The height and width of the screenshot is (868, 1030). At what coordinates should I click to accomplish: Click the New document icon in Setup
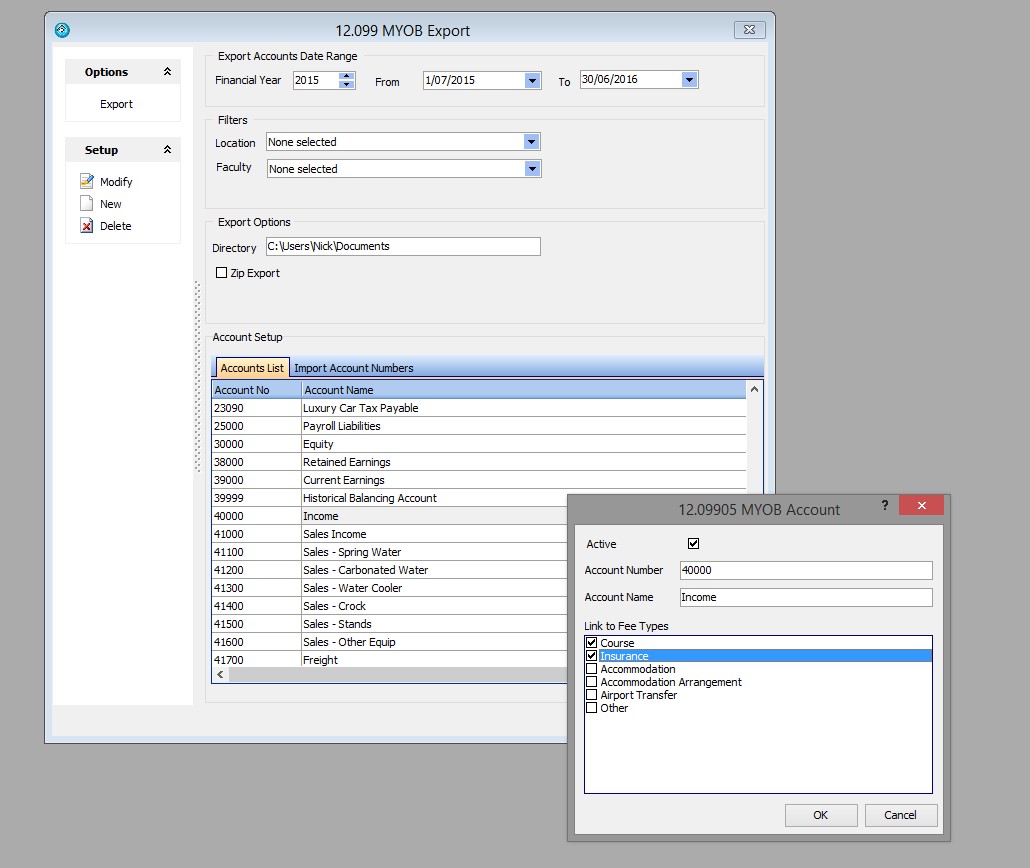(x=87, y=204)
